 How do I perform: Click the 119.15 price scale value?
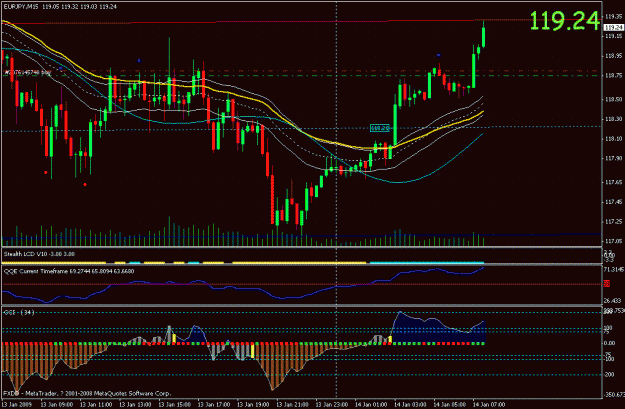(x=614, y=36)
